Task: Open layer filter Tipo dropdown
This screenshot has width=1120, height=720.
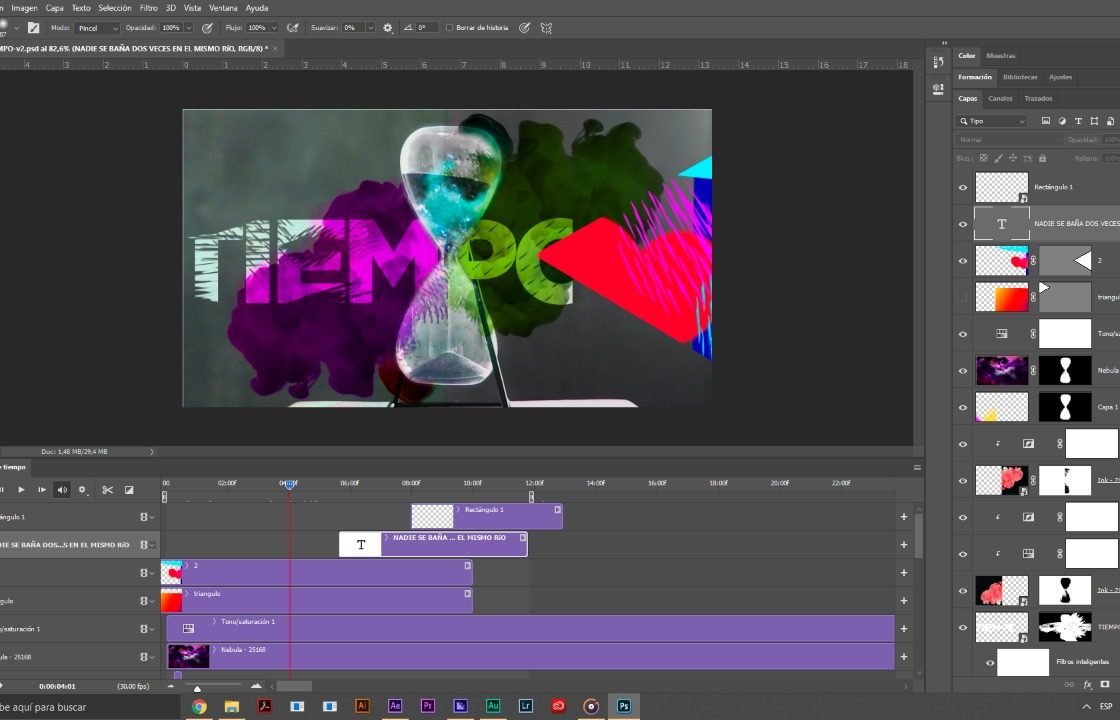Action: 992,121
